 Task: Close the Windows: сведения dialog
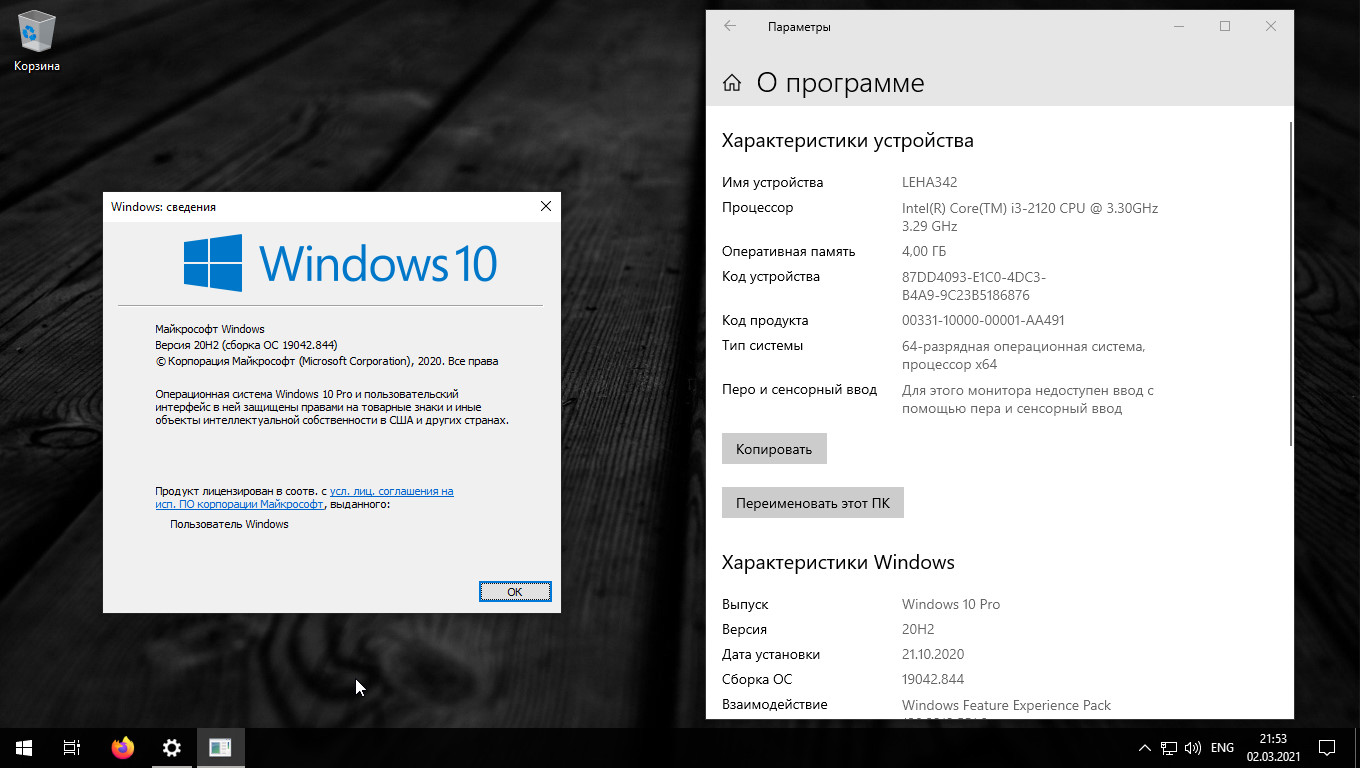[546, 206]
